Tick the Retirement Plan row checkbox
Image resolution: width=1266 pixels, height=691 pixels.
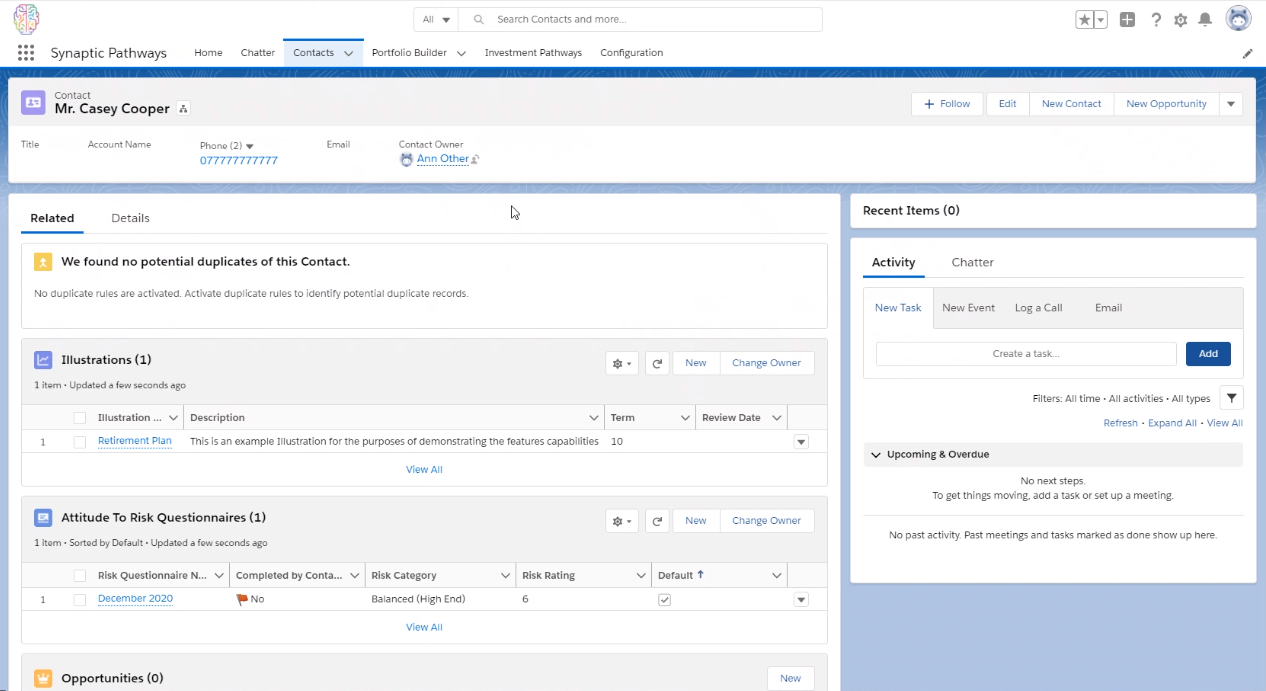80,442
